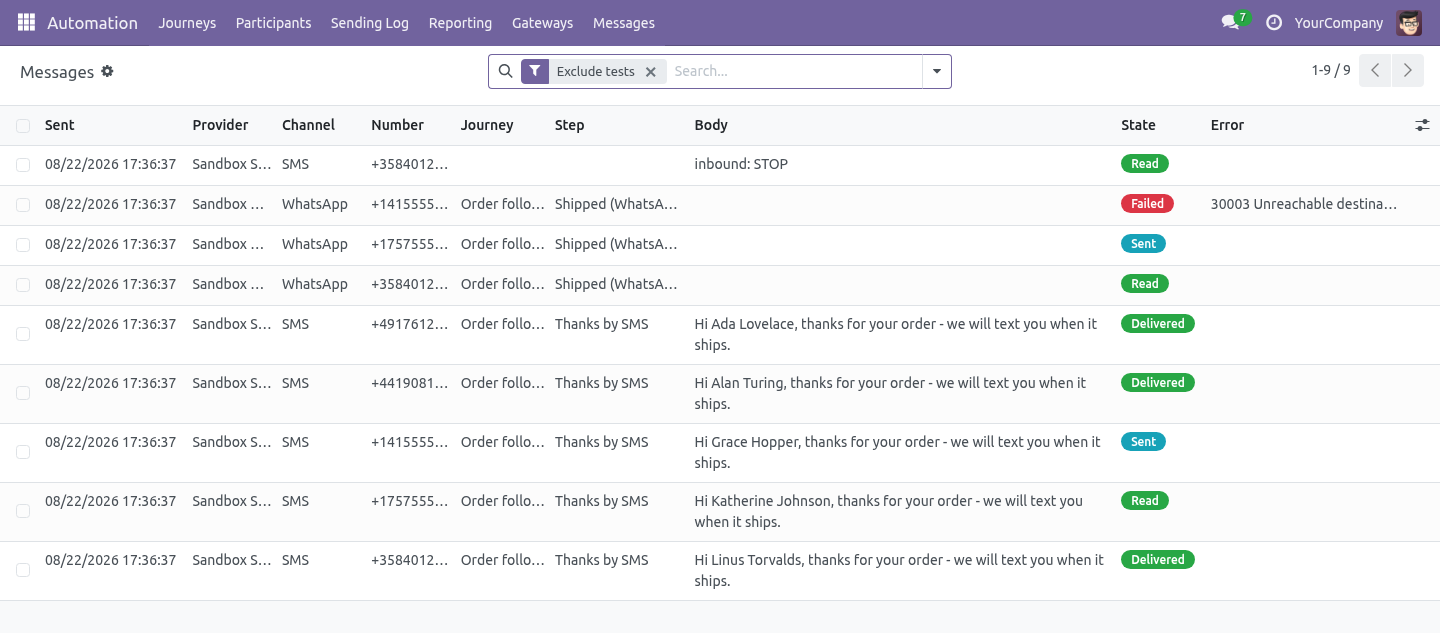
Task: Go to previous page of records
Action: click(1375, 71)
